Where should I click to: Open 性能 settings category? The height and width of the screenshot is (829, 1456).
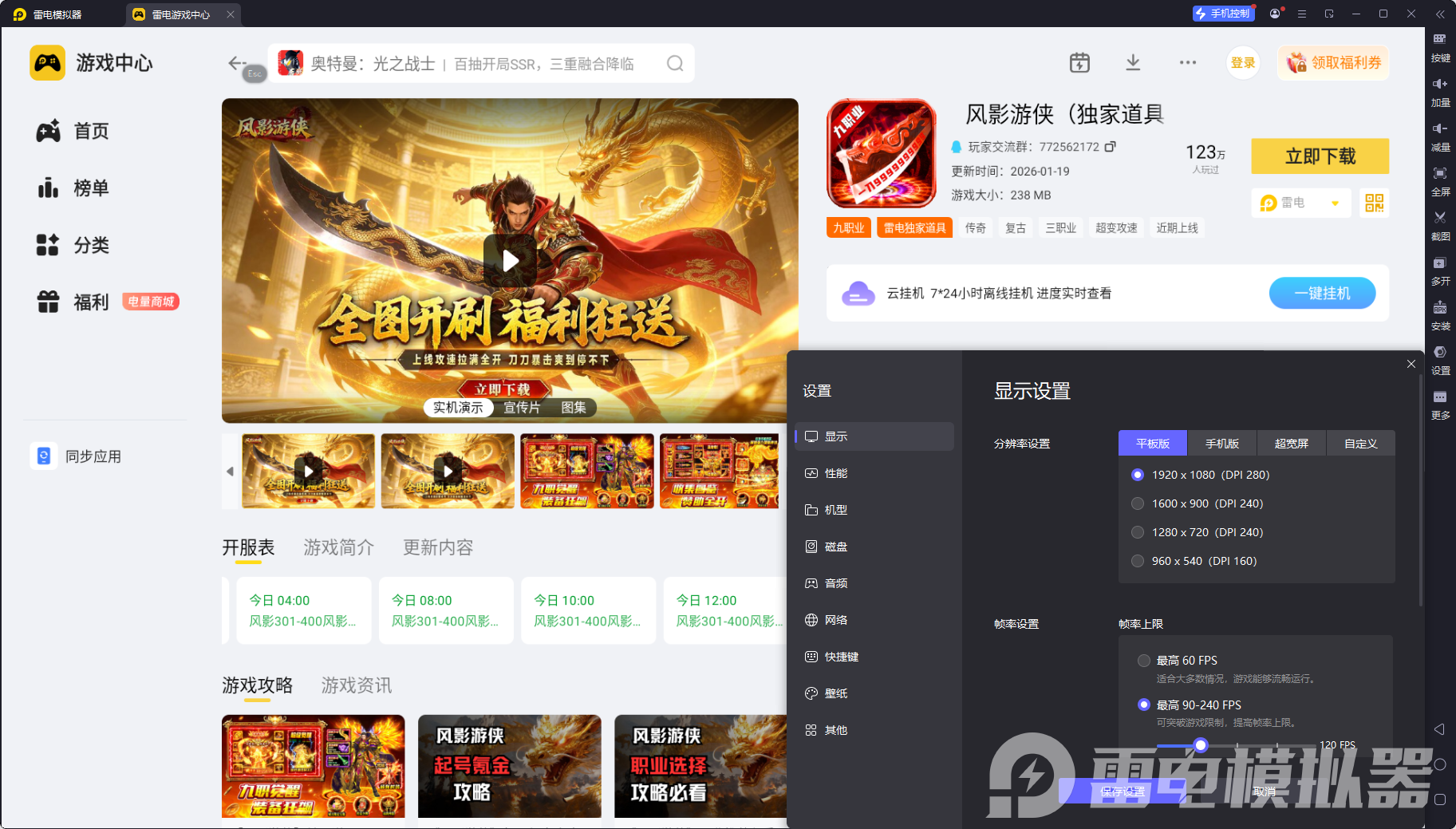click(x=874, y=473)
